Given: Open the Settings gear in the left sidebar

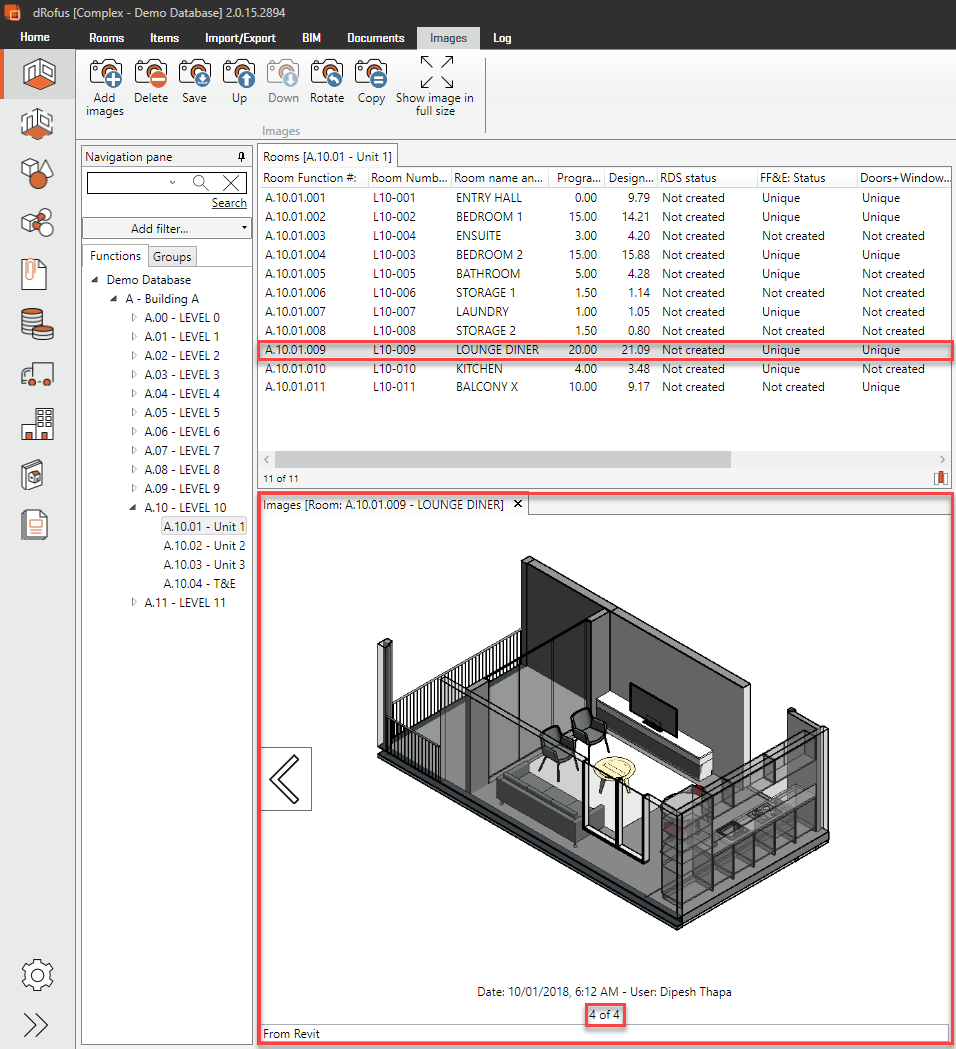Looking at the screenshot, I should [37, 975].
